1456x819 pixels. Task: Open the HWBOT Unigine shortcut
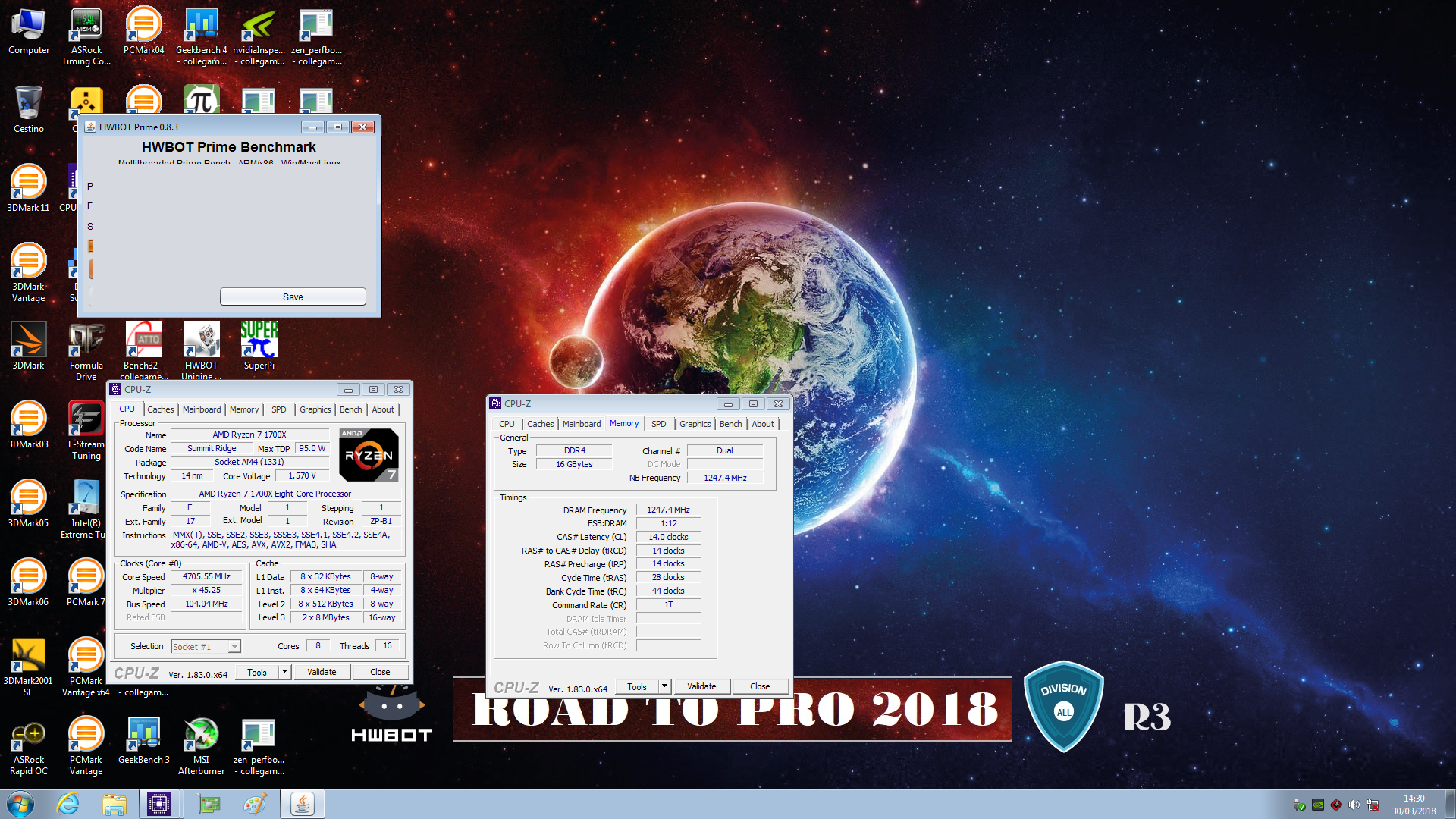(202, 350)
